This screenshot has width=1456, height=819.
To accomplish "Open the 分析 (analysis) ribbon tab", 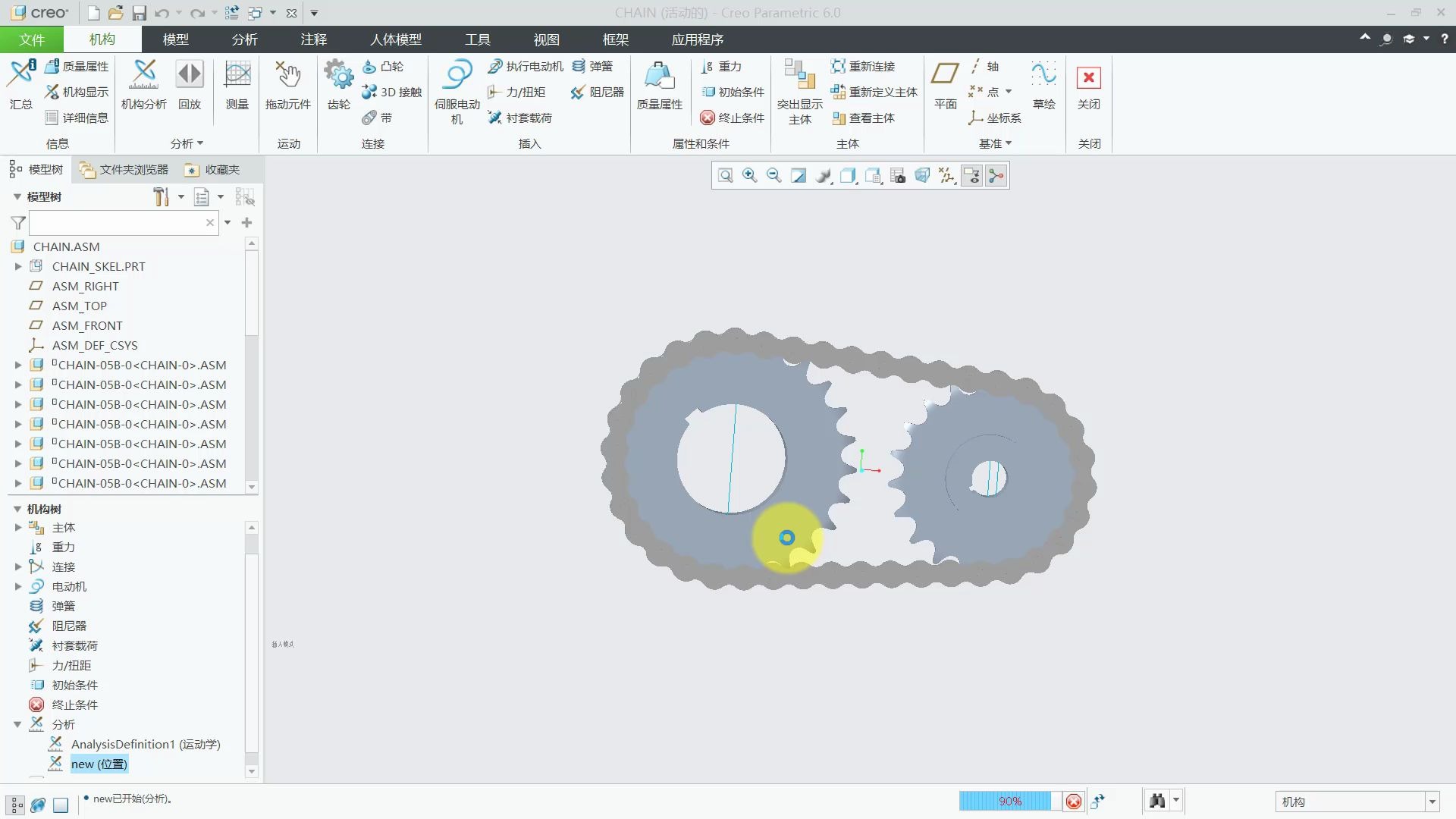I will click(x=245, y=38).
